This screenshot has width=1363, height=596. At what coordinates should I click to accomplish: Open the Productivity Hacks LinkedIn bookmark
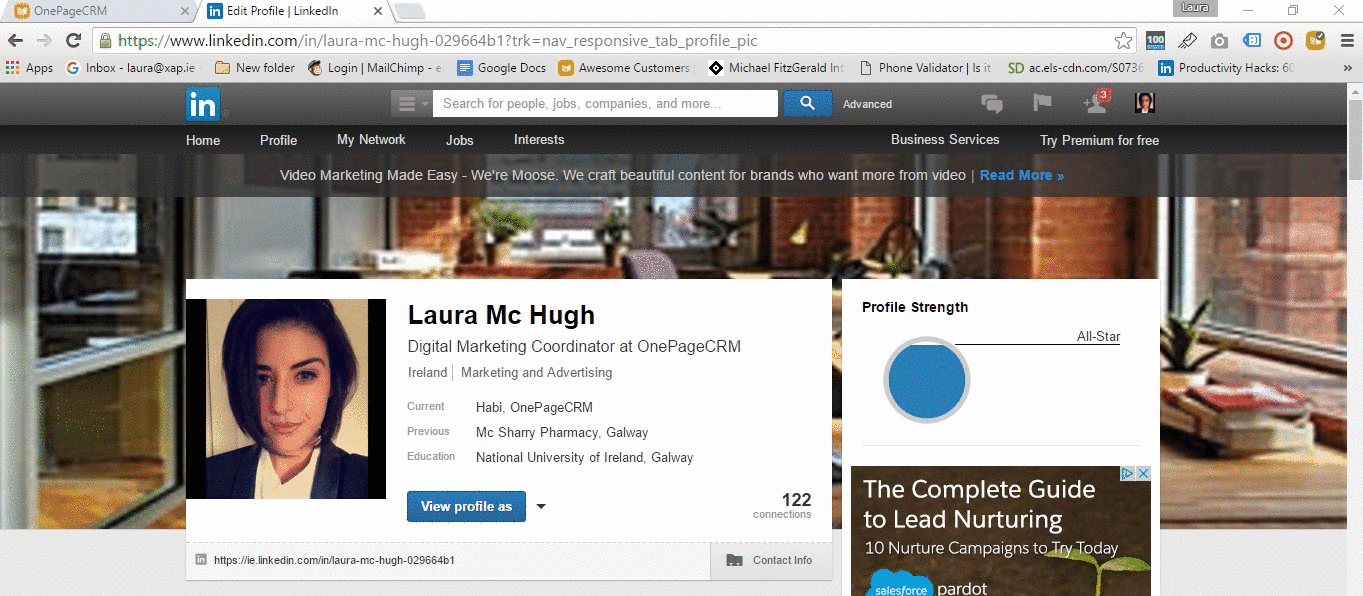click(1227, 68)
